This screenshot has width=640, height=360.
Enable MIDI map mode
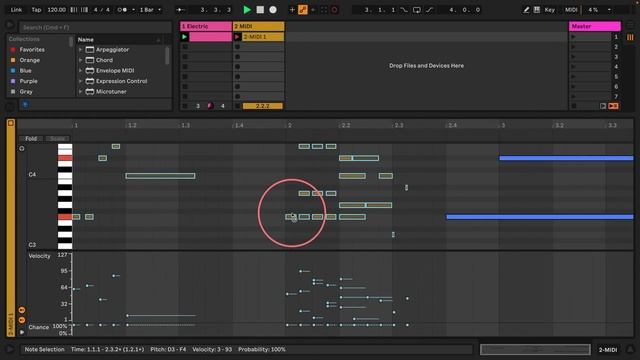pyautogui.click(x=571, y=9)
